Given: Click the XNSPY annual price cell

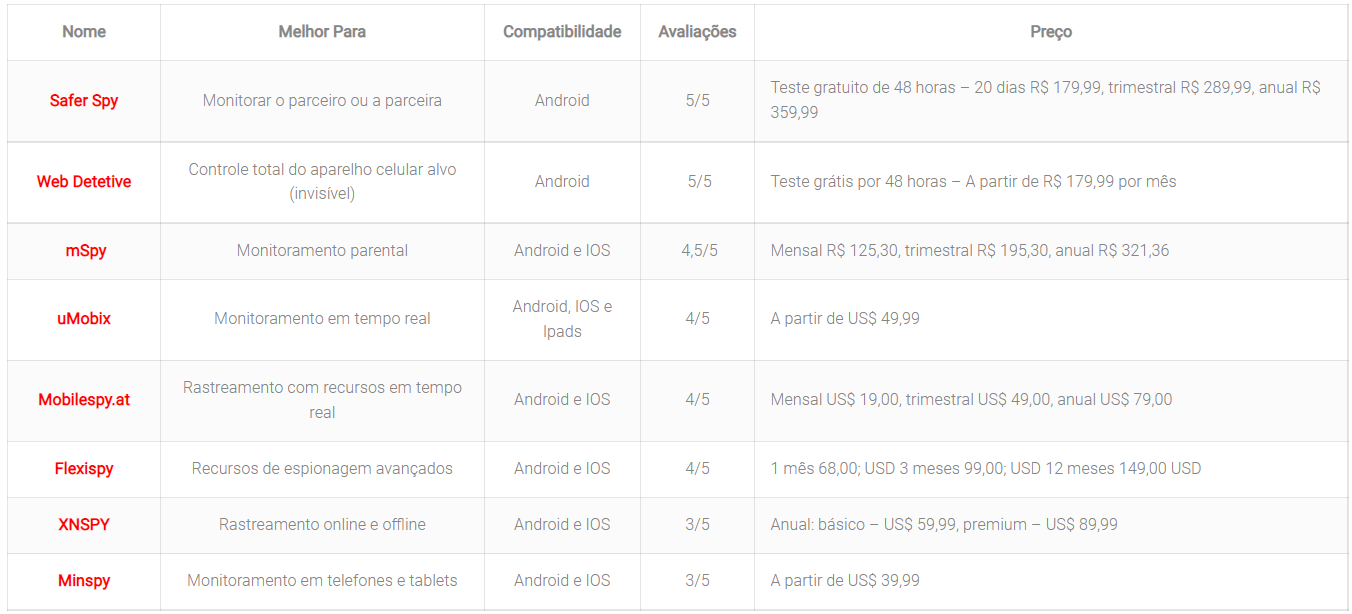Looking at the screenshot, I should pyautogui.click(x=943, y=525).
